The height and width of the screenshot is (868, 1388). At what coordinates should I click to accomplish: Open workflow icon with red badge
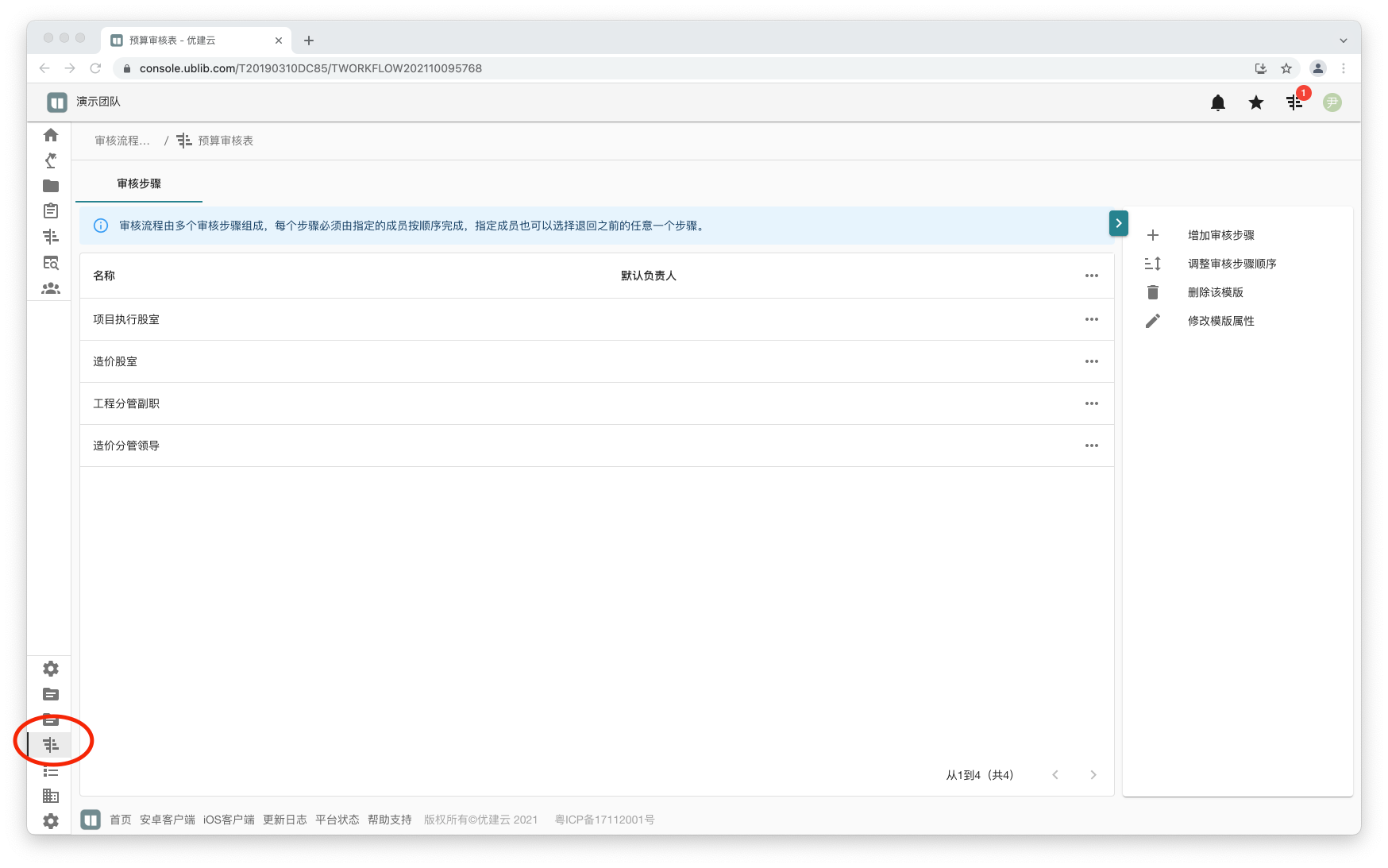[1294, 102]
